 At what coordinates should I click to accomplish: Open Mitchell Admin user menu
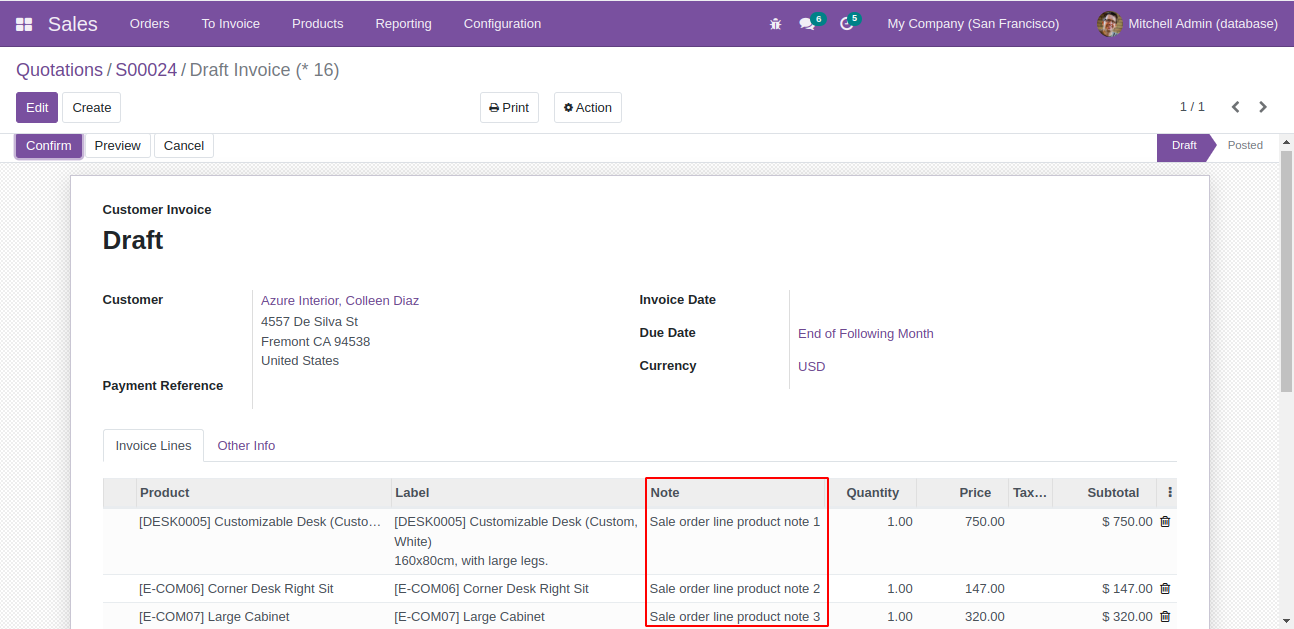point(1187,24)
